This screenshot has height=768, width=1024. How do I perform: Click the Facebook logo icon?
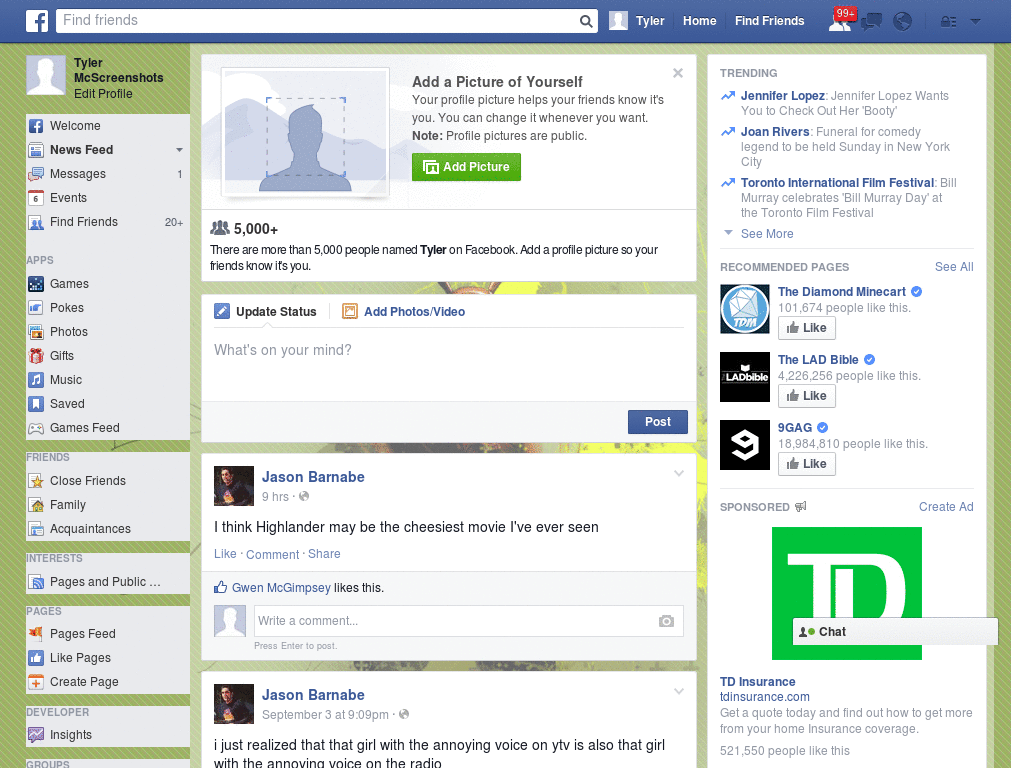(37, 21)
